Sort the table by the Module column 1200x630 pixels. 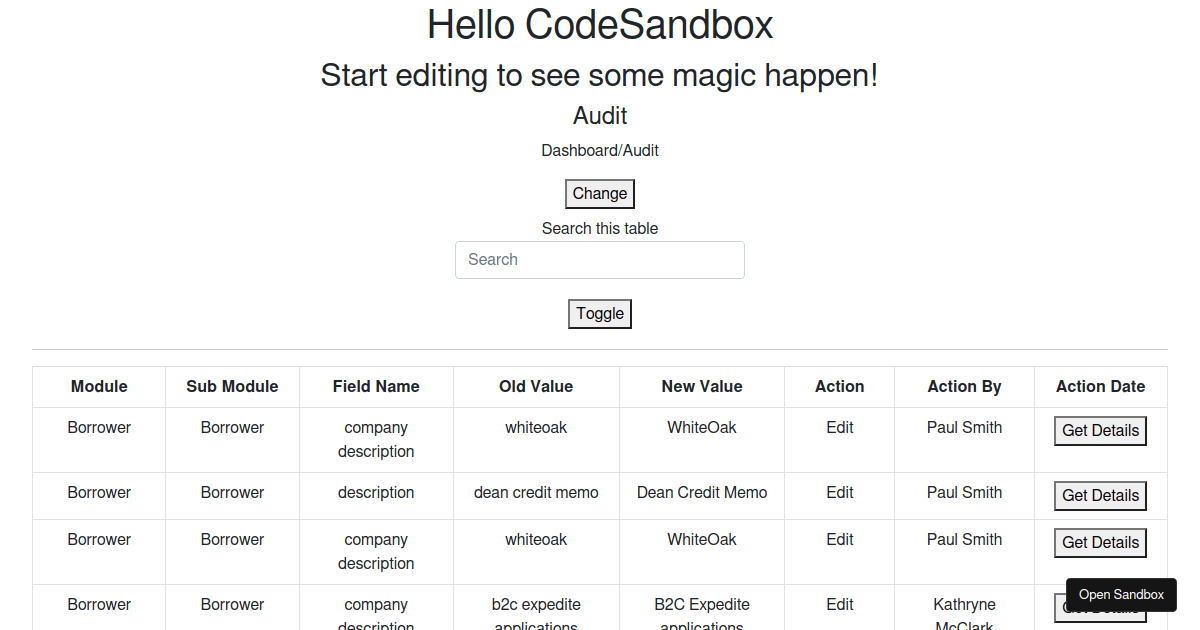point(99,386)
